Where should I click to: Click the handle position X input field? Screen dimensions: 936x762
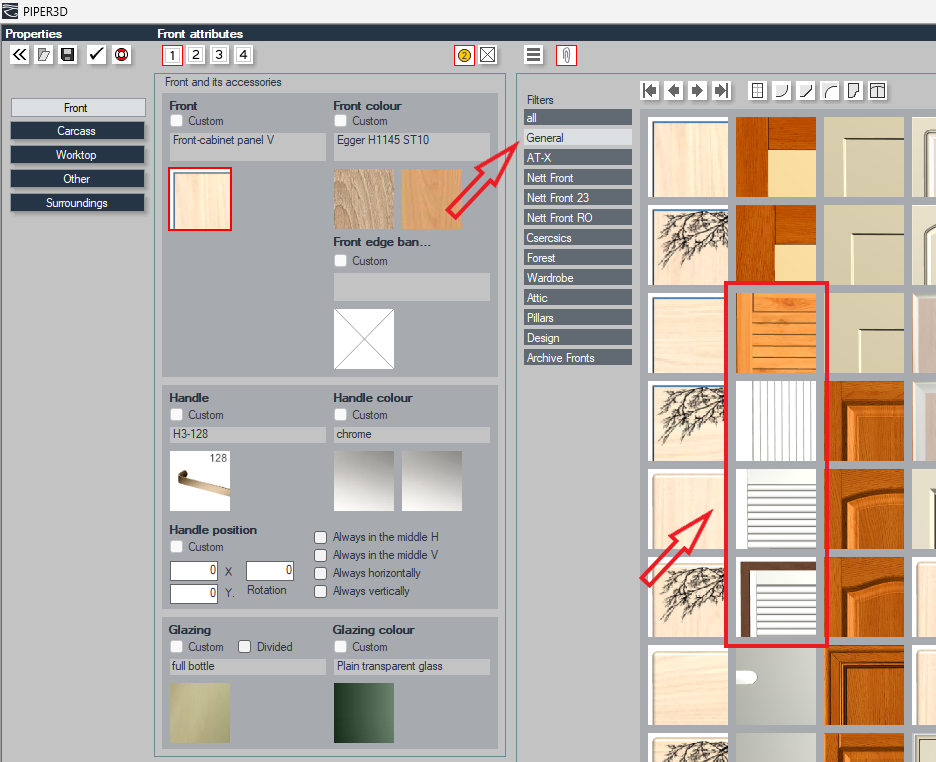(x=194, y=570)
